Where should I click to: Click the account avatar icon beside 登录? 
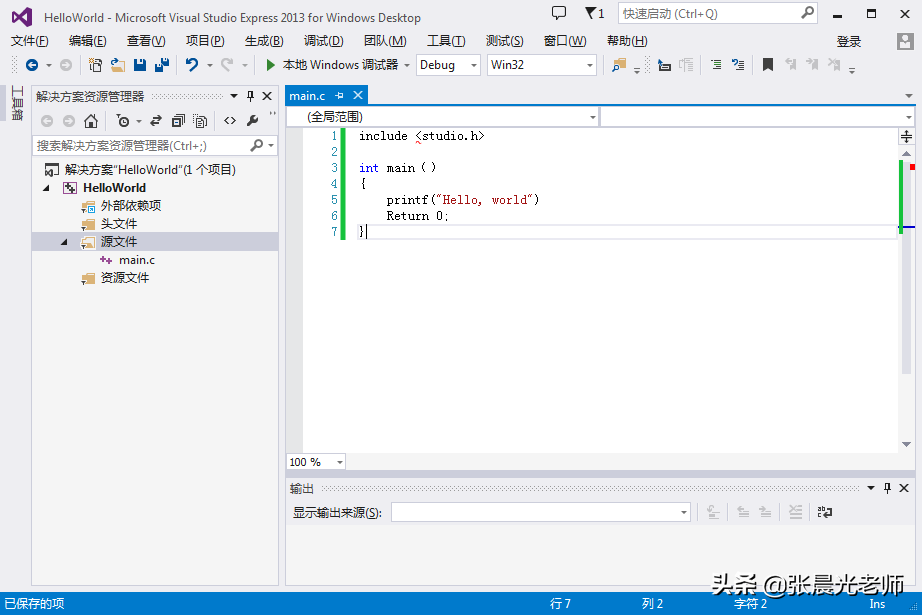point(905,41)
